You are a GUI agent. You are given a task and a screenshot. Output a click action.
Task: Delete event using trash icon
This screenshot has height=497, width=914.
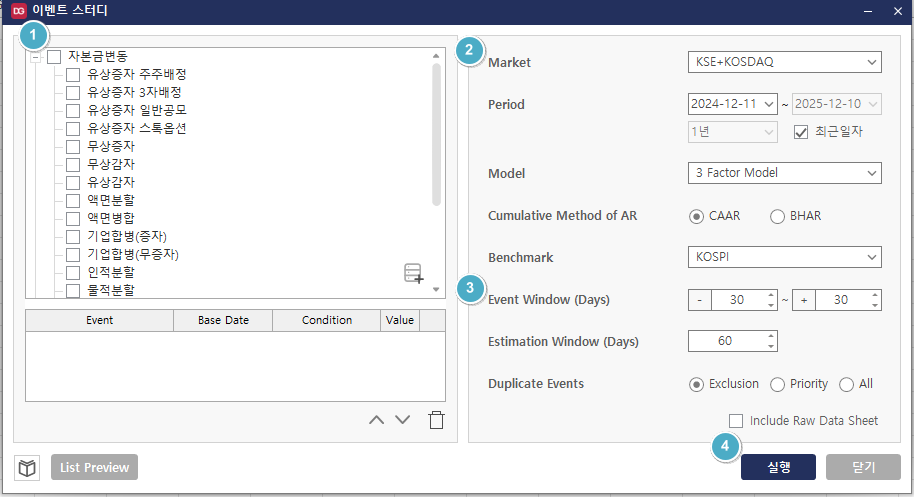(x=436, y=420)
